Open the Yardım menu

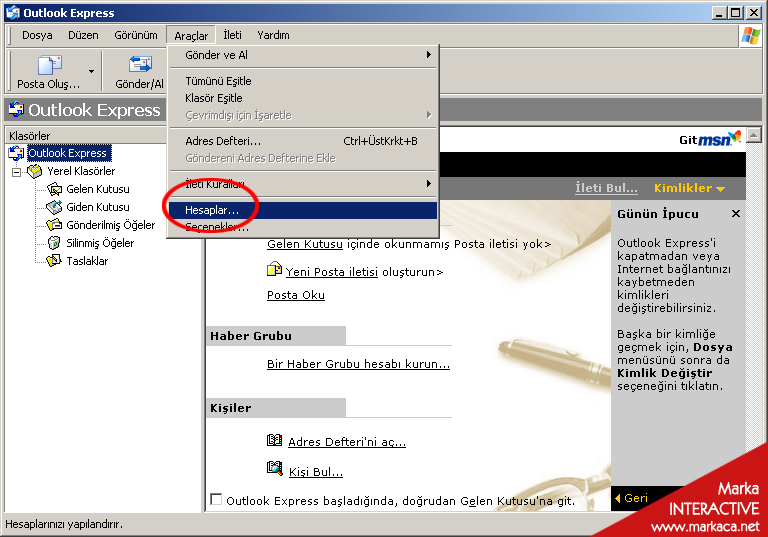(273, 35)
